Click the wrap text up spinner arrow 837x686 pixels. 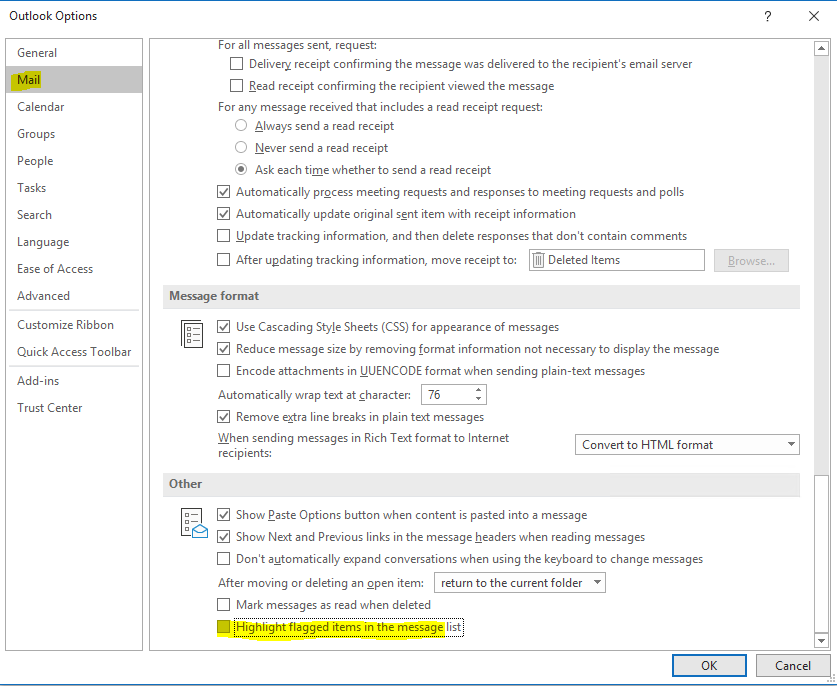[477, 389]
